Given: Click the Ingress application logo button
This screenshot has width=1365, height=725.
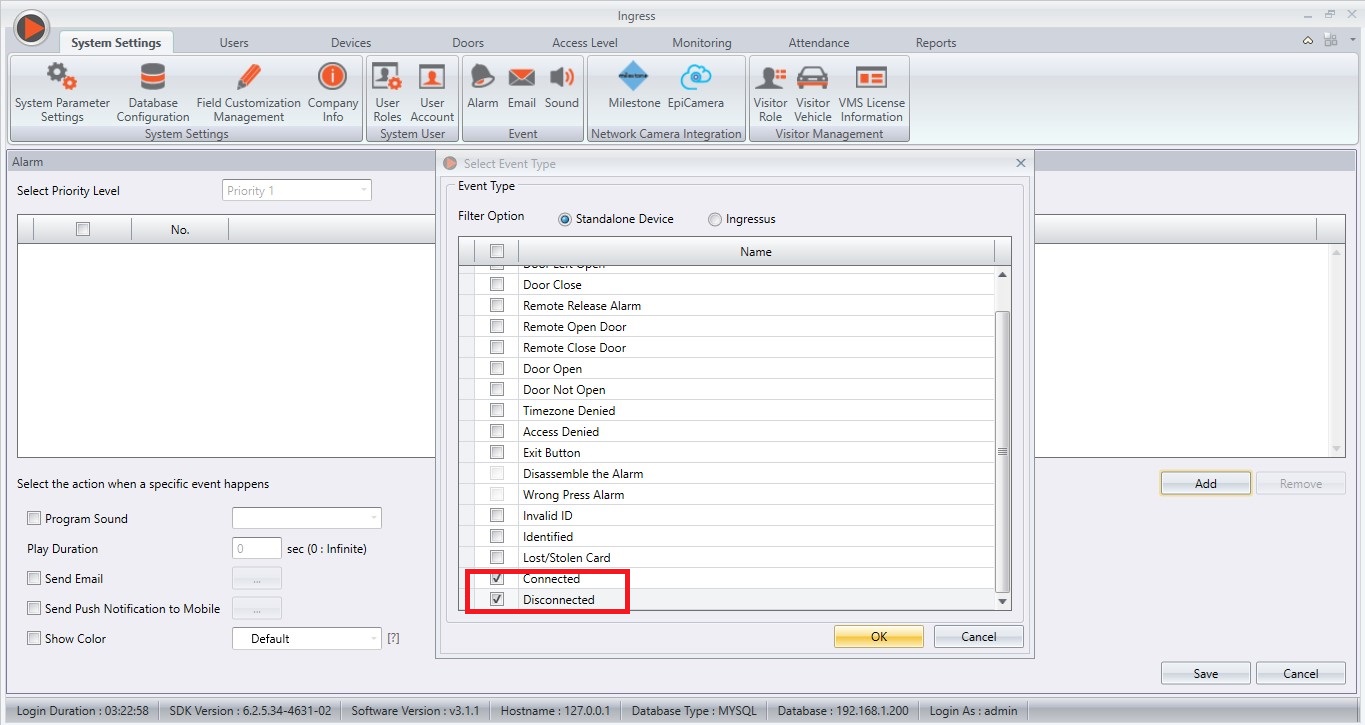Looking at the screenshot, I should (32, 29).
